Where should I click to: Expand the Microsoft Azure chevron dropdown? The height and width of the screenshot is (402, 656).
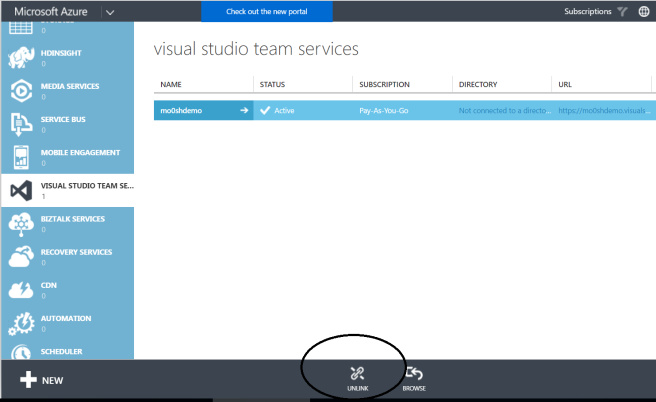click(110, 12)
